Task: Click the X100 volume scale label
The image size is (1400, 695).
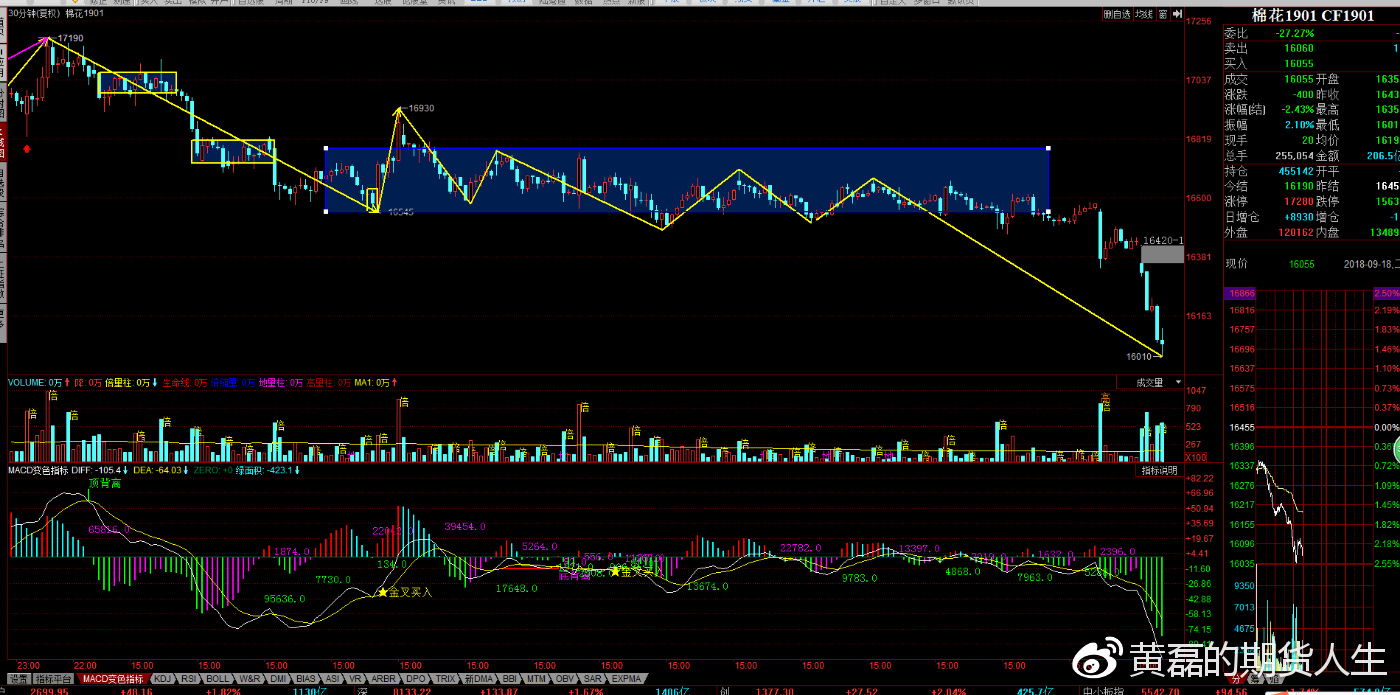Action: [x=1194, y=456]
